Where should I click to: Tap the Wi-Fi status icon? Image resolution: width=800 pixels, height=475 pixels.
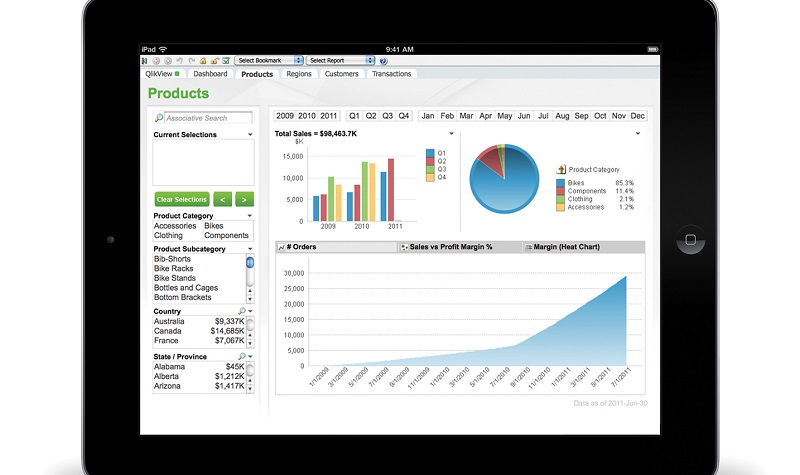(163, 49)
